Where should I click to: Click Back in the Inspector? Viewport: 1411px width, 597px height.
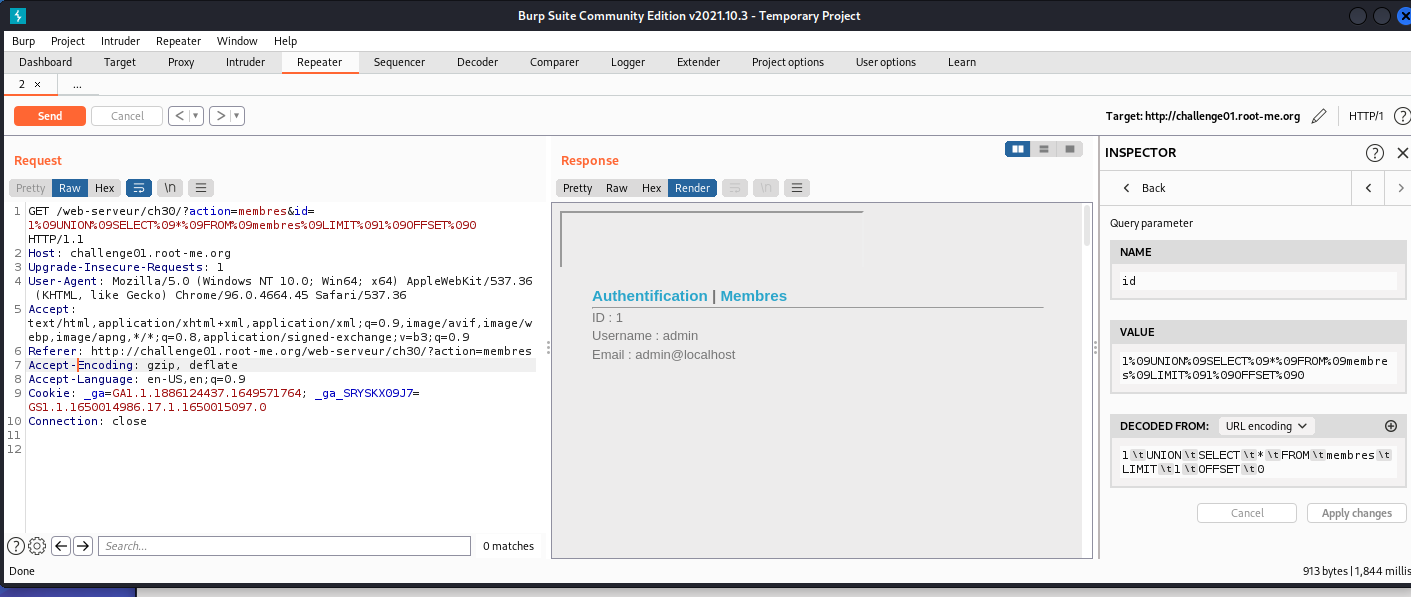click(1144, 188)
